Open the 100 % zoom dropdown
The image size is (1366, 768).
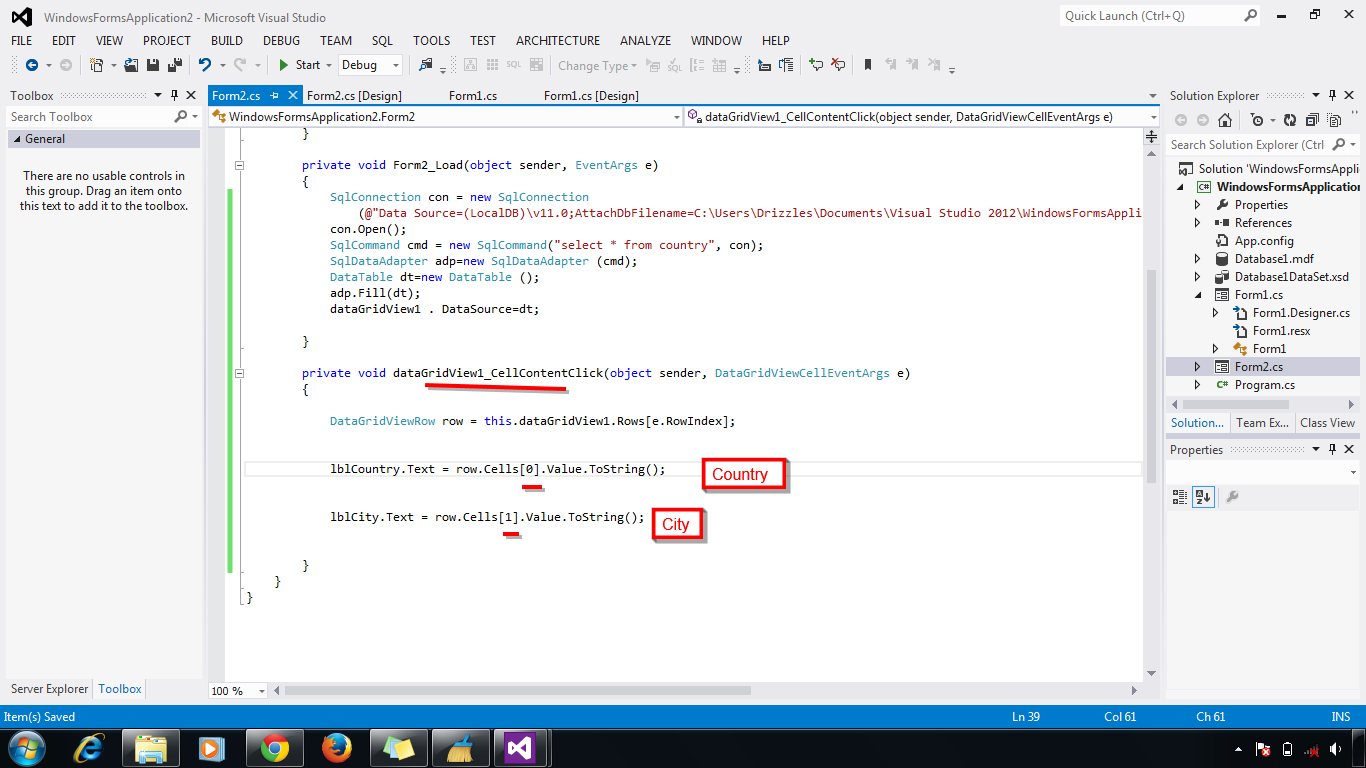coord(262,691)
